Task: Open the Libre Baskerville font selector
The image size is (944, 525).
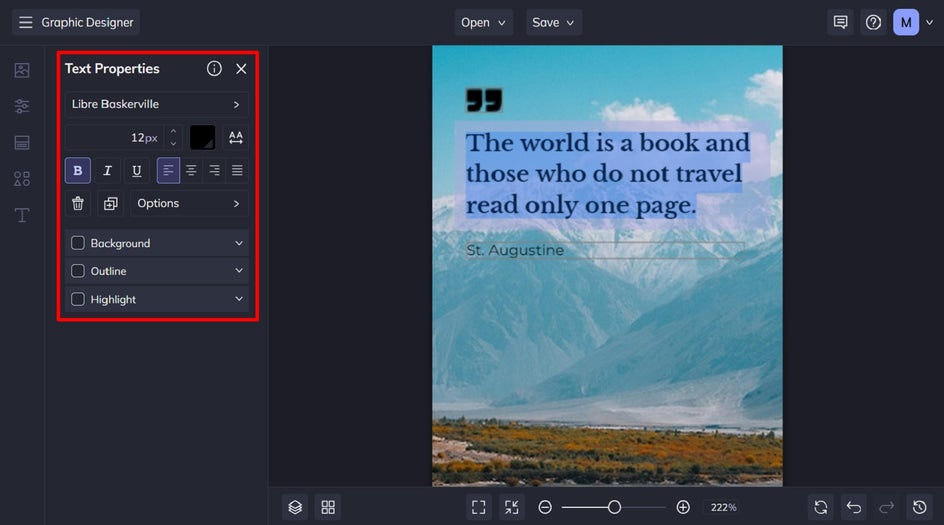Action: (x=157, y=104)
